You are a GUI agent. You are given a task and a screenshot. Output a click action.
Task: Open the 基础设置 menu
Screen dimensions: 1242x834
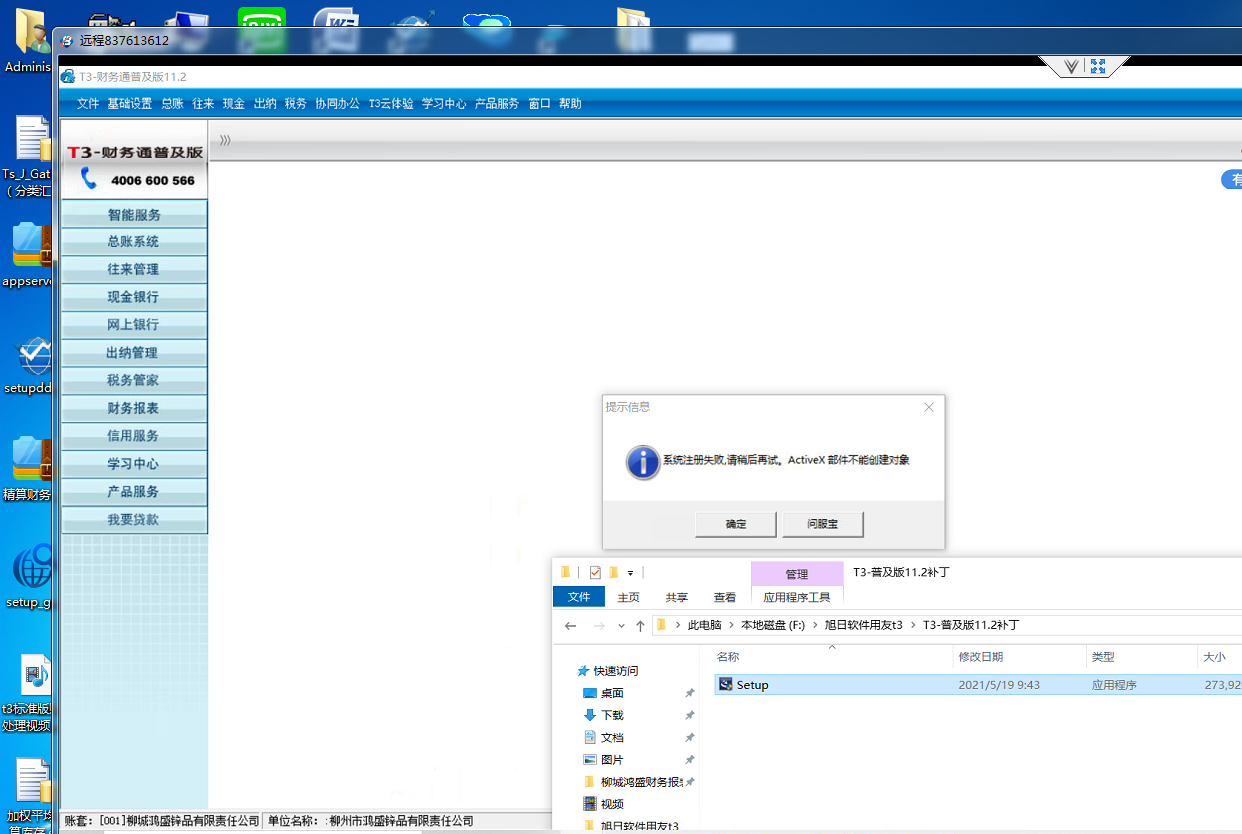[130, 104]
